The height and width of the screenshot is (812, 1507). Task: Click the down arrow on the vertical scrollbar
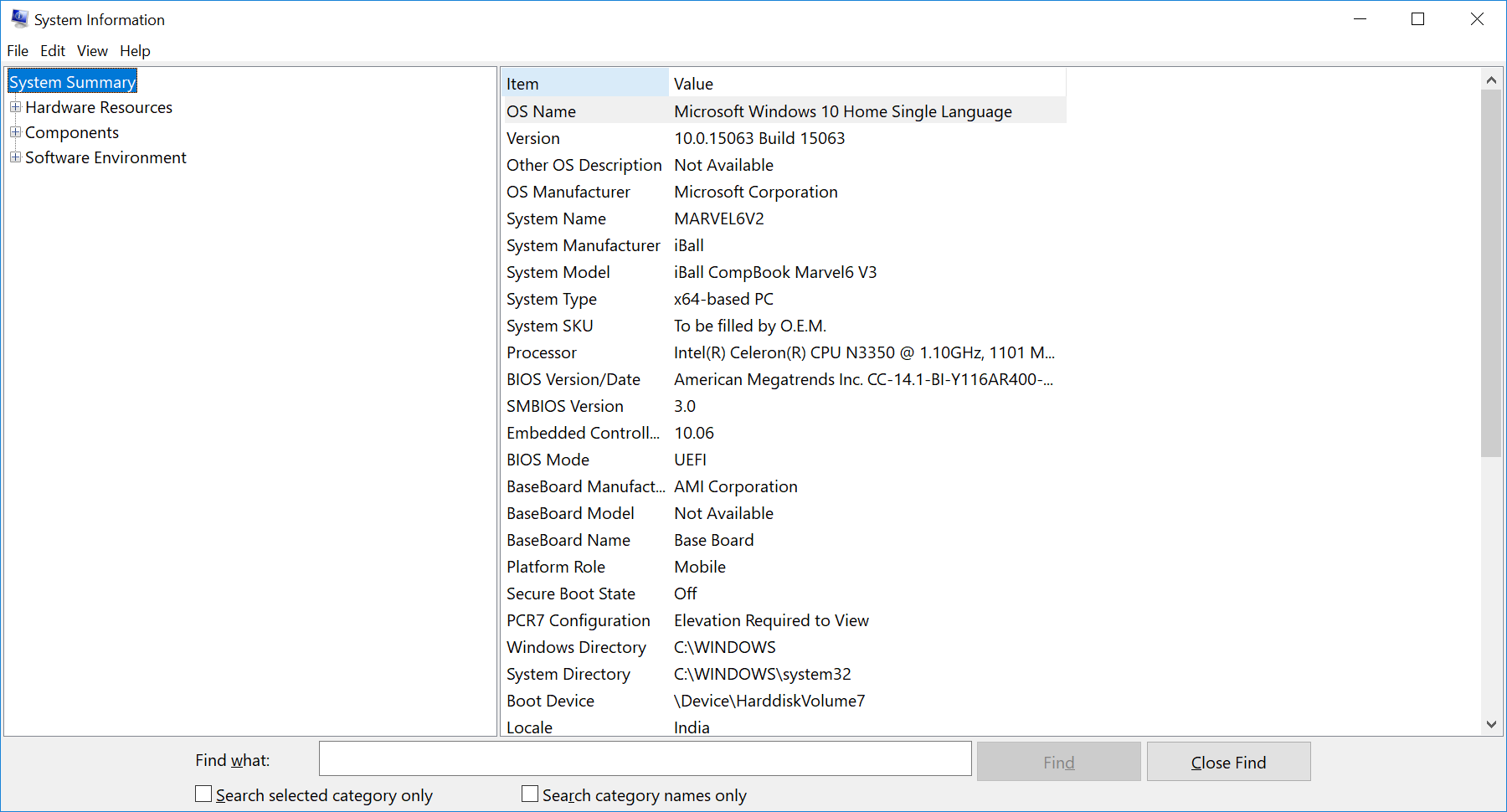pos(1492,723)
